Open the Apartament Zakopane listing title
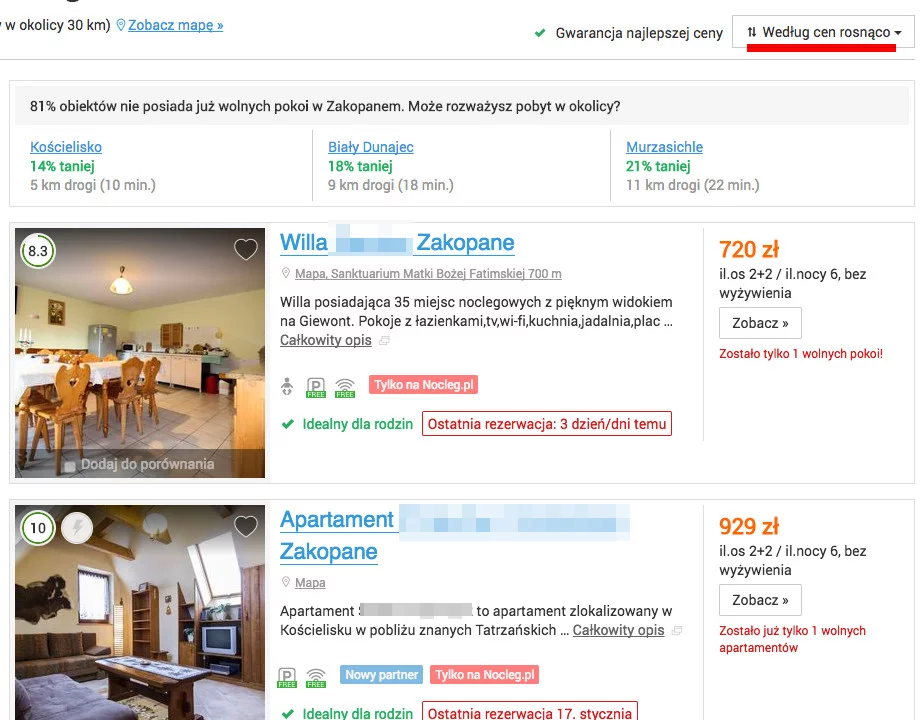 coord(455,535)
